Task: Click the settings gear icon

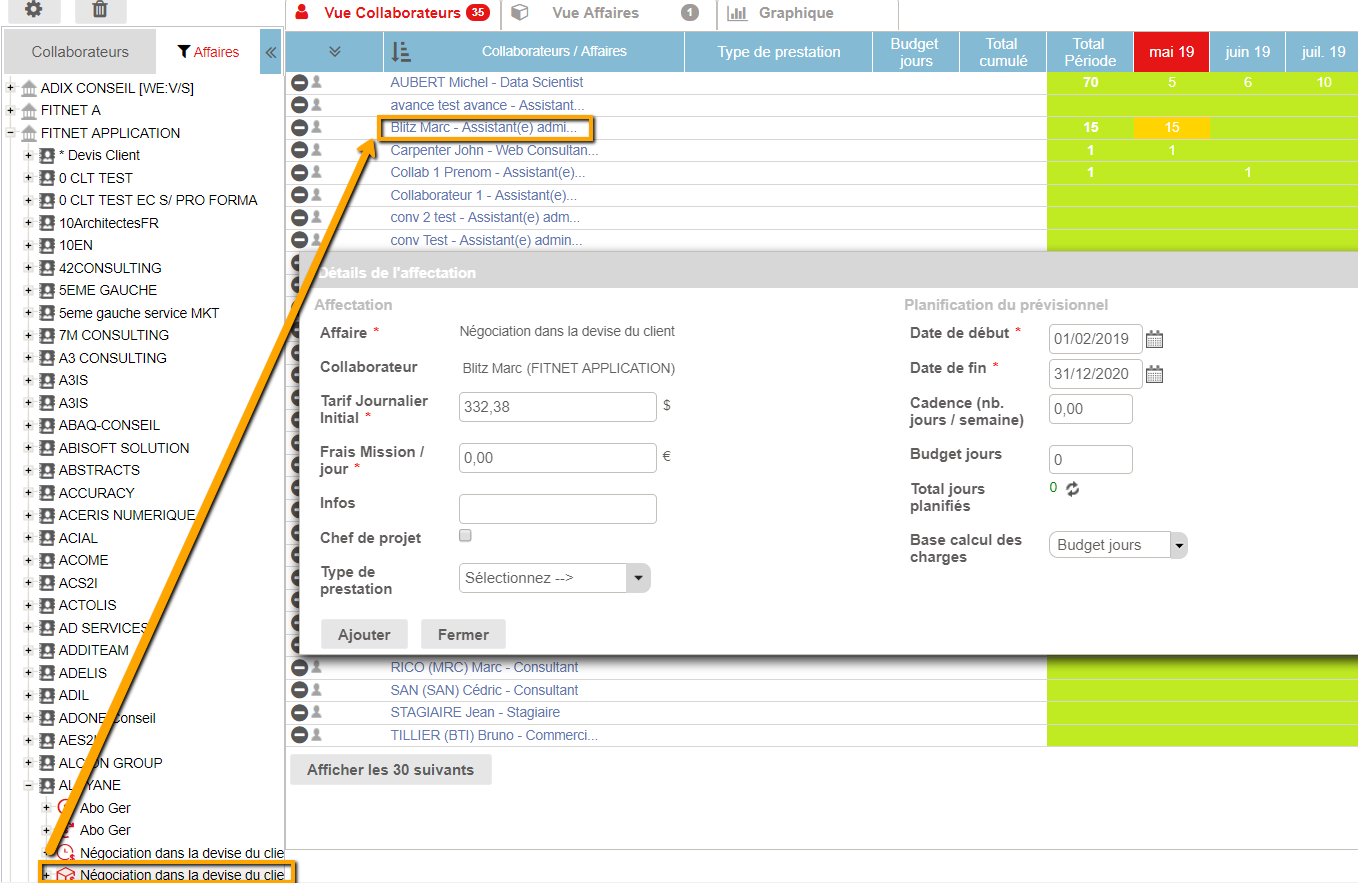Action: point(33,9)
